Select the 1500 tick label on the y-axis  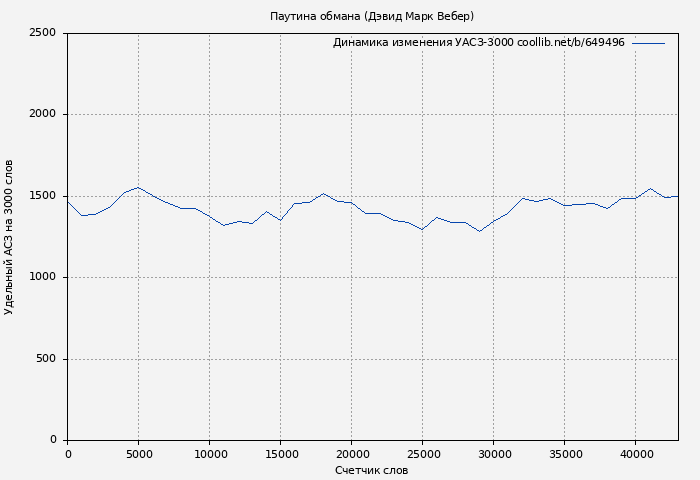pyautogui.click(x=42, y=196)
